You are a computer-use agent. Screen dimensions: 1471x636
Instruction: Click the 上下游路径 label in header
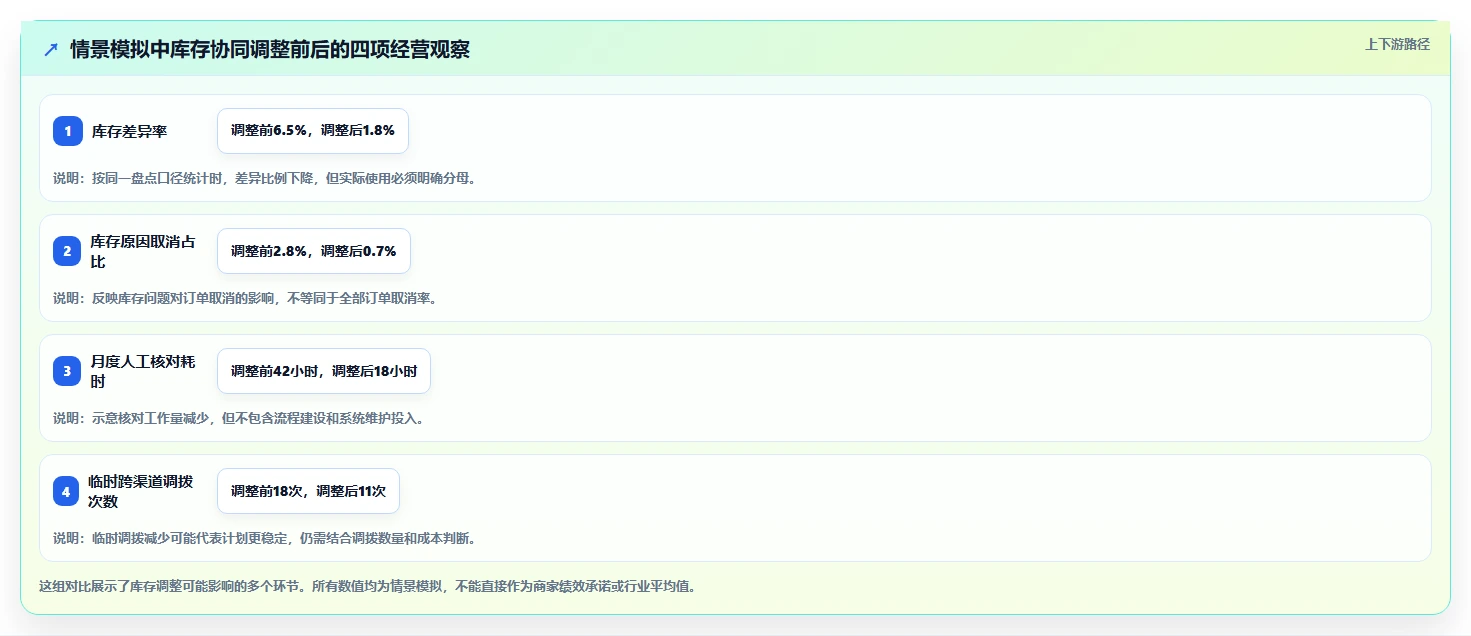1397,44
